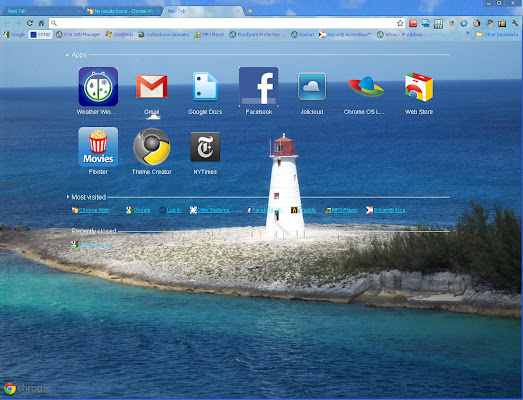This screenshot has height=400, width=523.
Task: Open the Citrix most visited link
Action: coord(210,210)
